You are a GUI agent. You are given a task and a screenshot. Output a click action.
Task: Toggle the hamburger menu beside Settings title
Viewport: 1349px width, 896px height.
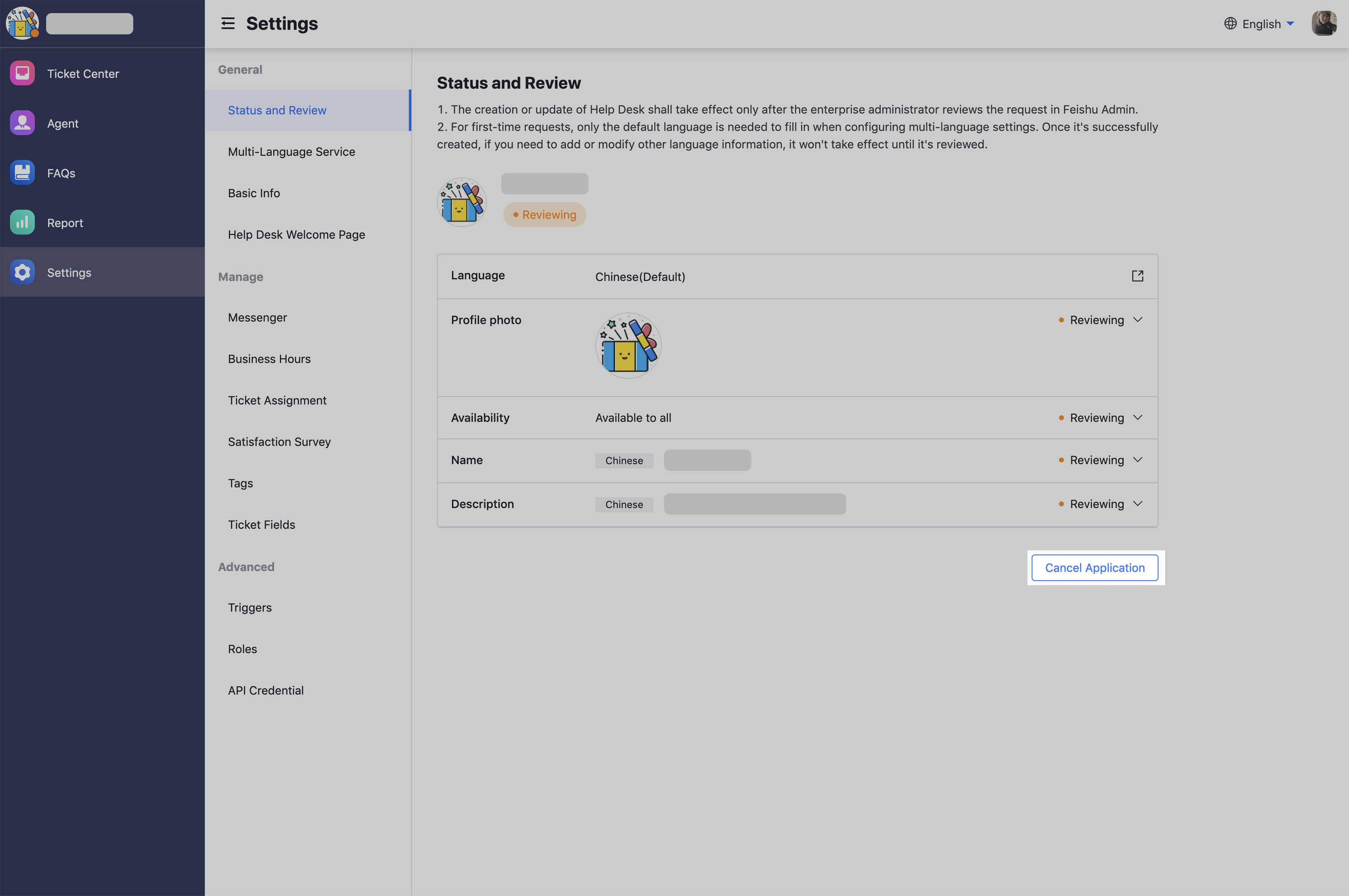point(227,23)
